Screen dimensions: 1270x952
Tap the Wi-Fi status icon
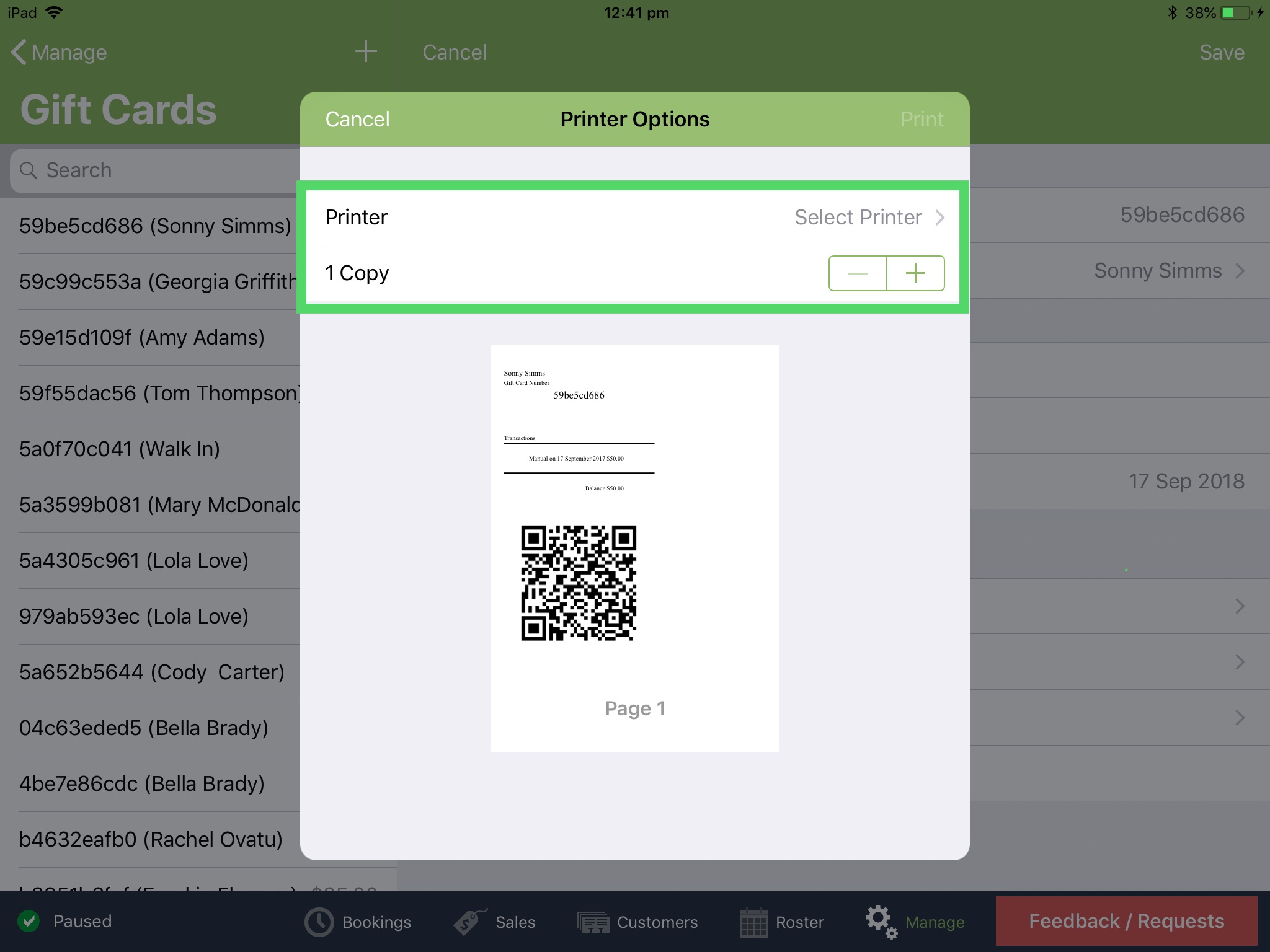point(54,12)
